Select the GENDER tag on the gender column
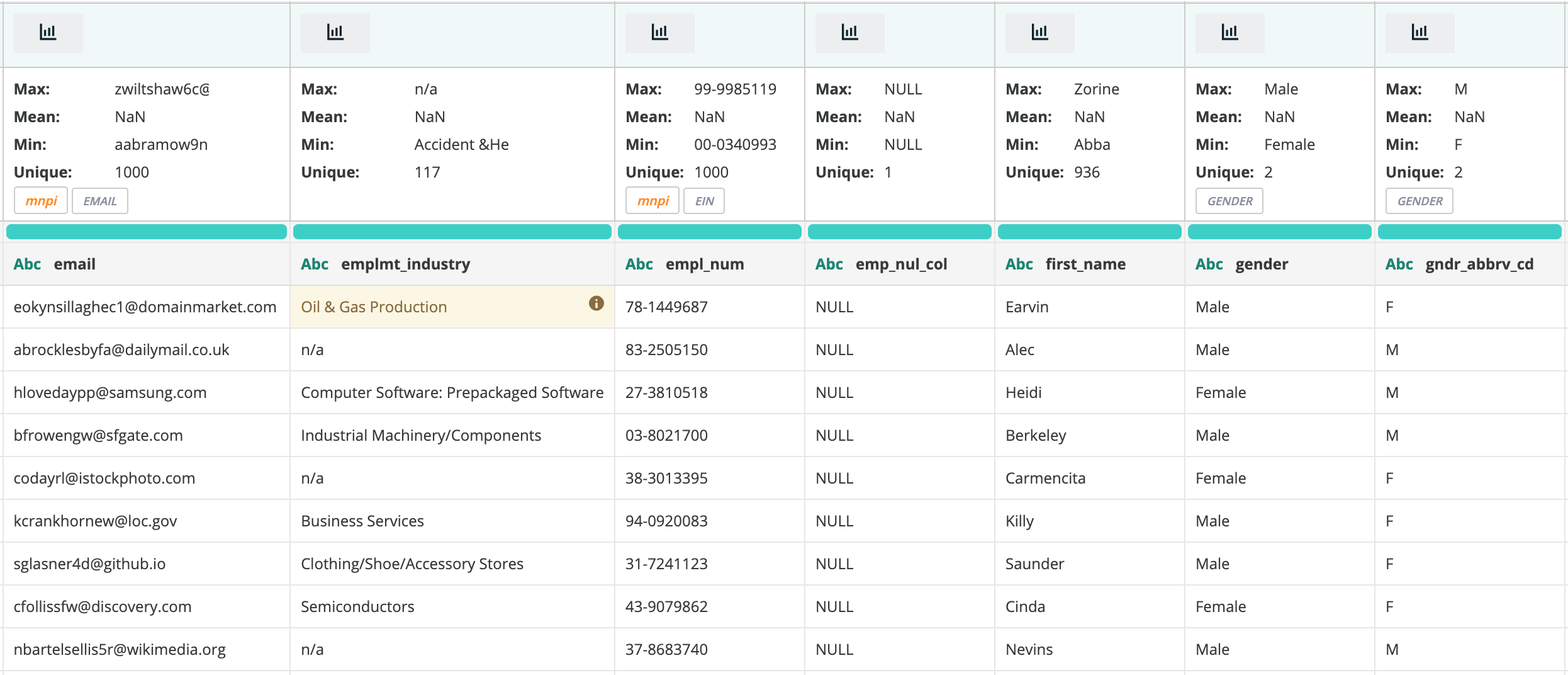This screenshot has height=675, width=1568. pyautogui.click(x=1229, y=201)
